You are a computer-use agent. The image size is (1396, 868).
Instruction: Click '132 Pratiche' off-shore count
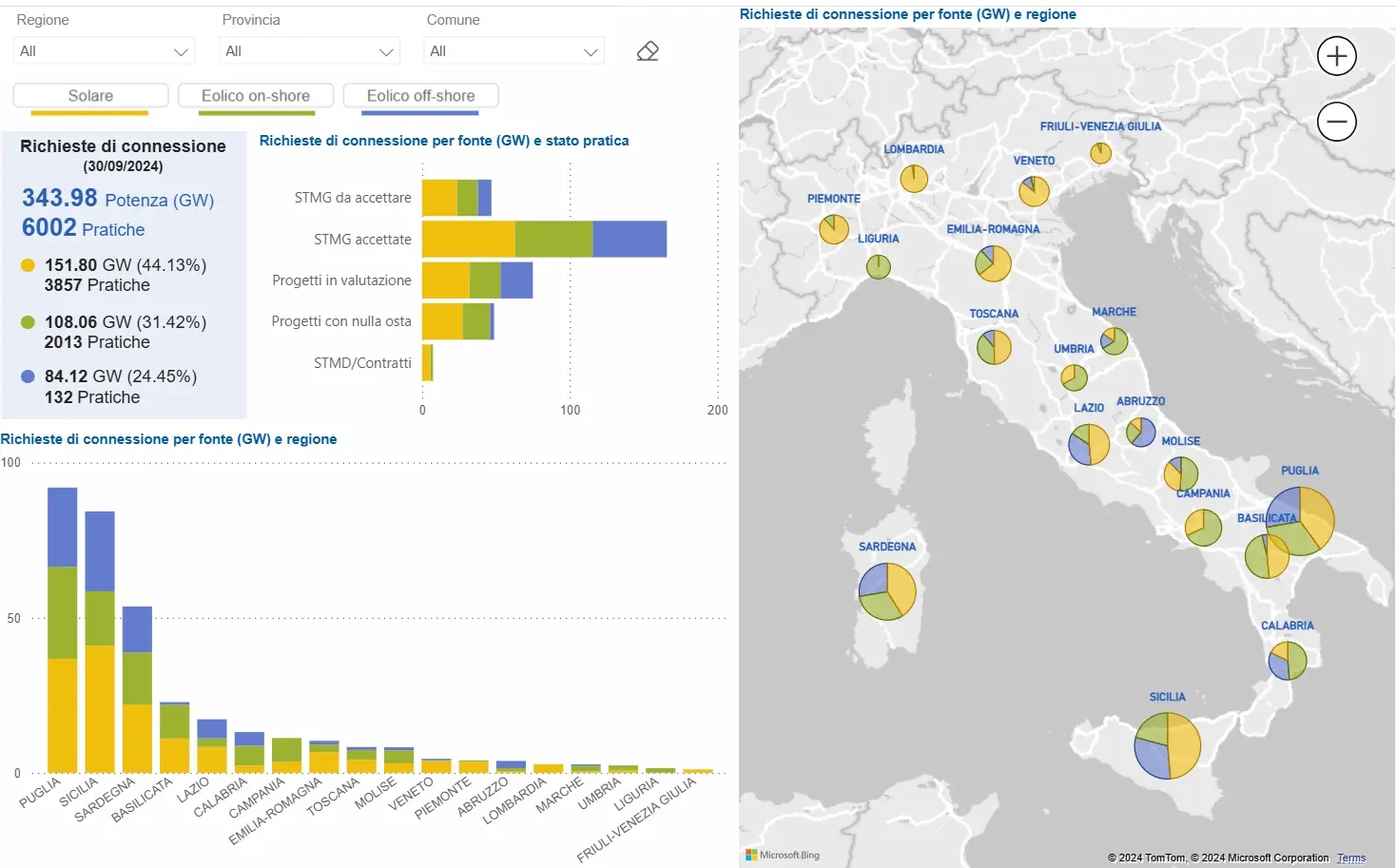coord(92,397)
